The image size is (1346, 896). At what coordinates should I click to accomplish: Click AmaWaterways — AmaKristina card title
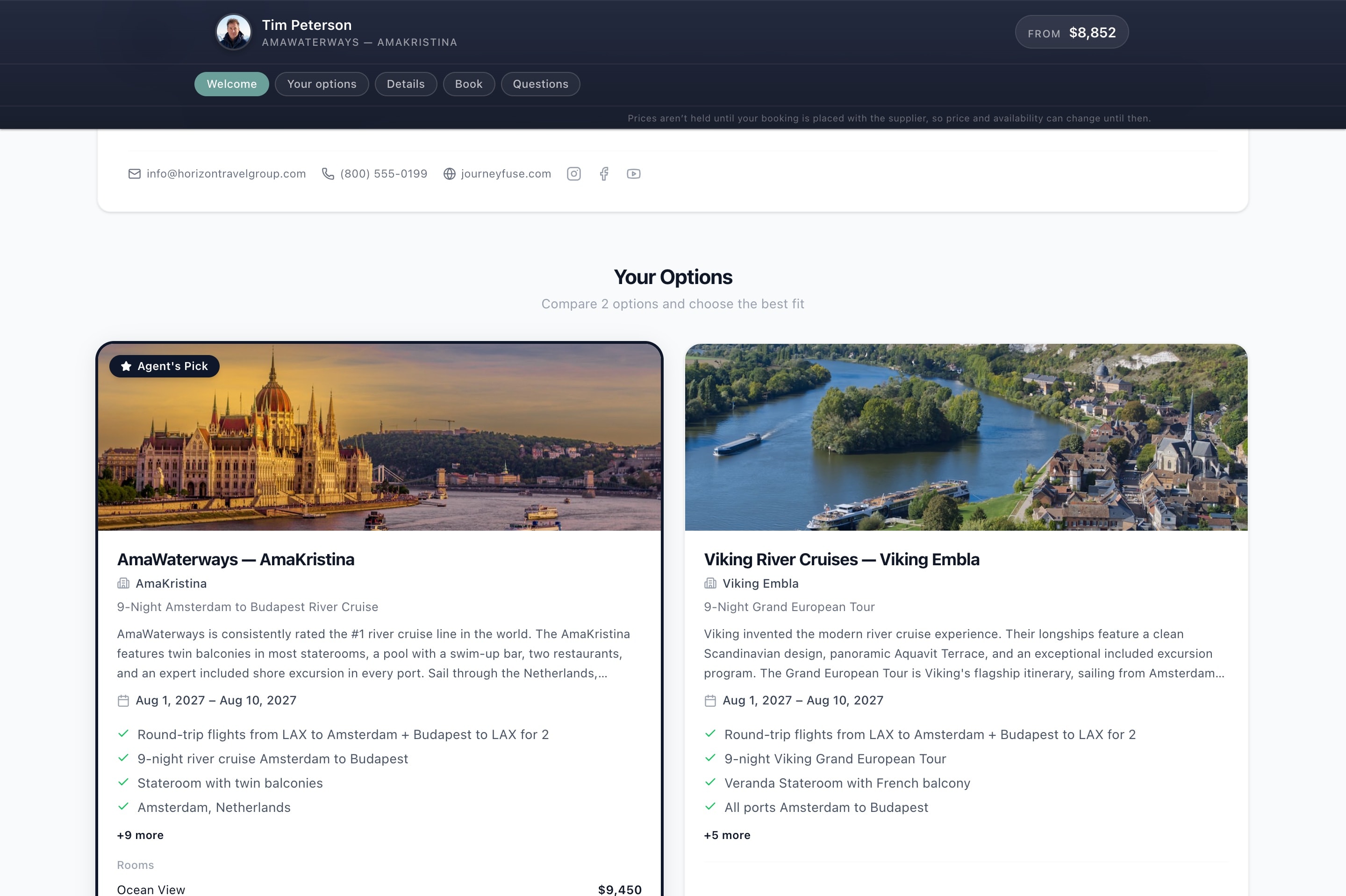tap(236, 560)
